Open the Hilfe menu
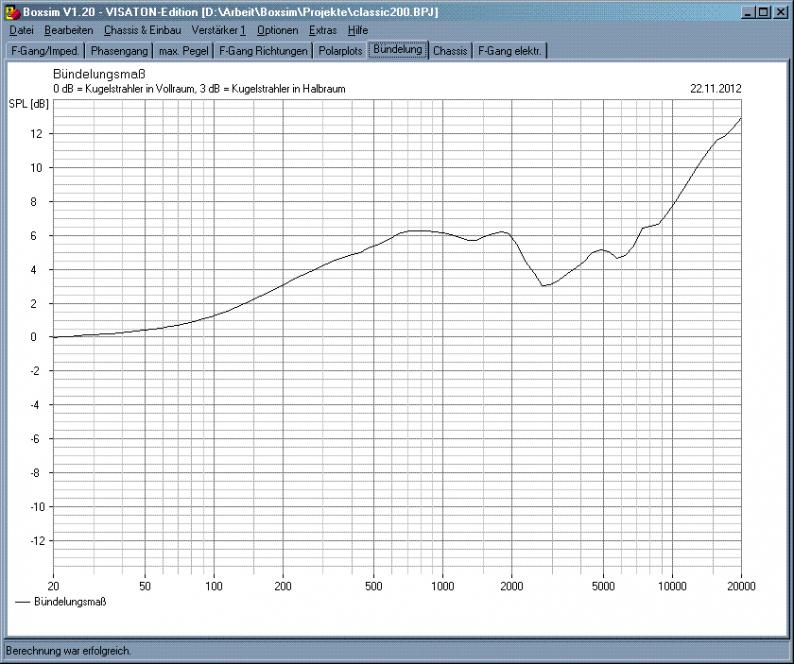The image size is (794, 664). click(358, 31)
